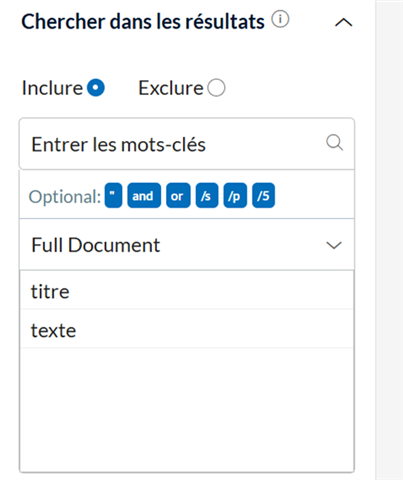Open the Full Document dropdown
The image size is (403, 480).
coord(187,245)
